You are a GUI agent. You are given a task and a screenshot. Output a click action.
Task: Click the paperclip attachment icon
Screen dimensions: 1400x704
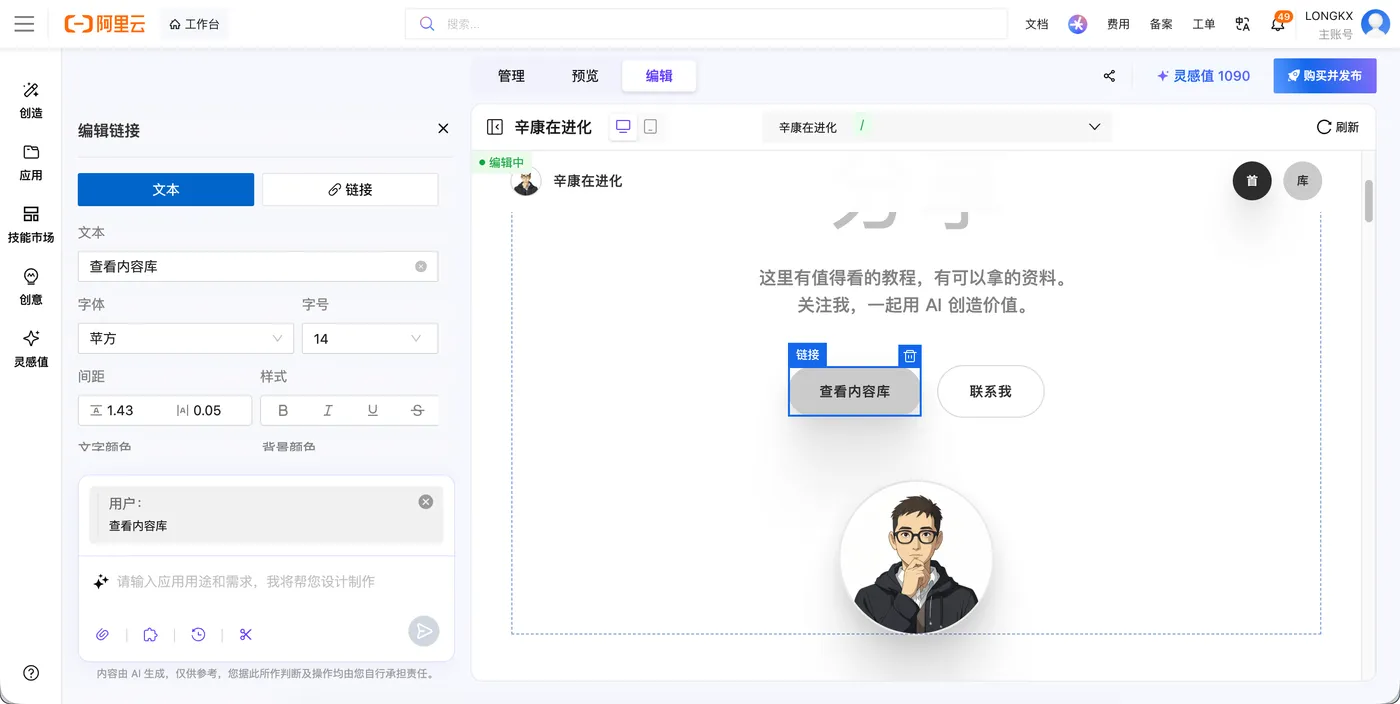coord(102,634)
